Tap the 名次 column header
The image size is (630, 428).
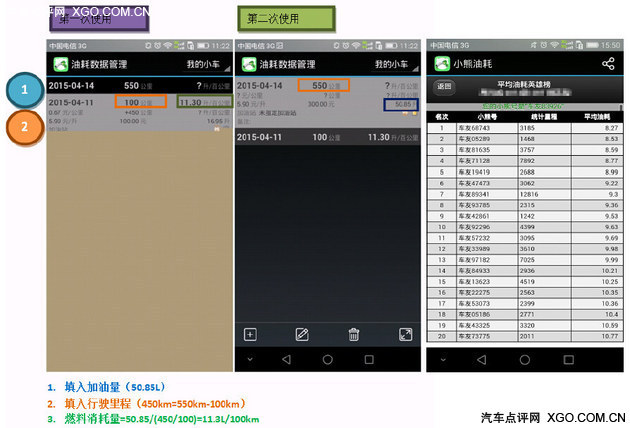(x=442, y=117)
